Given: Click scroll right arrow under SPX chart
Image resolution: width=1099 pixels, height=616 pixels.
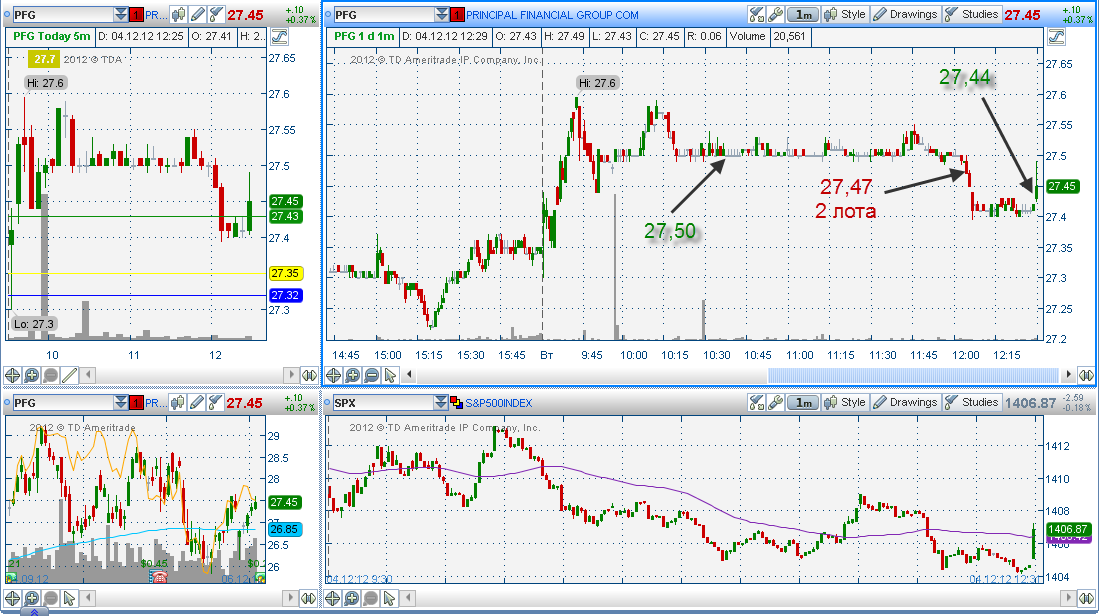Looking at the screenshot, I should point(1068,598).
